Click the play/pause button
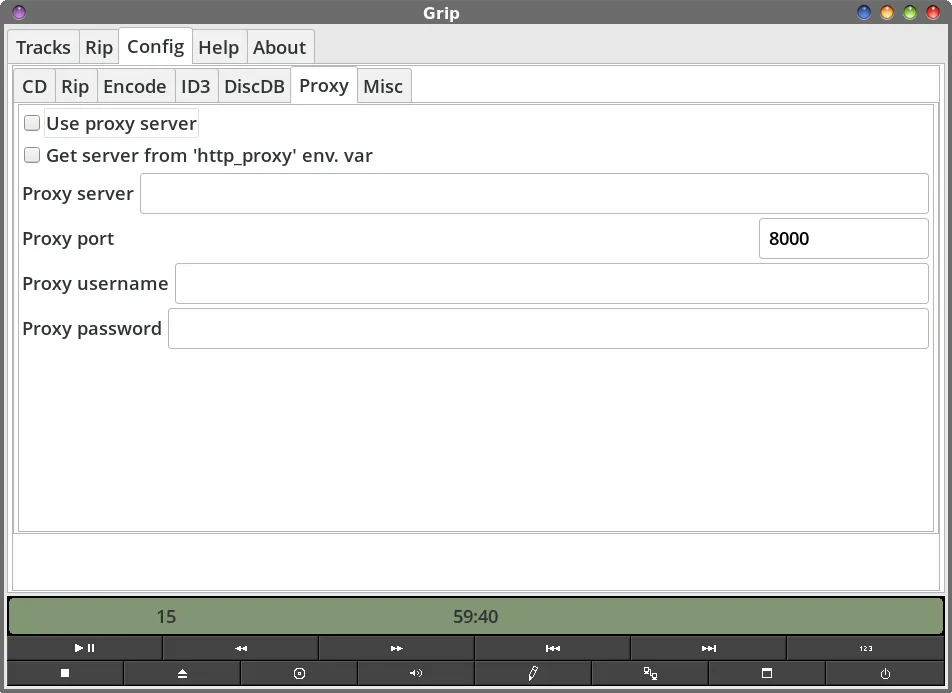The image size is (952, 693). point(84,648)
